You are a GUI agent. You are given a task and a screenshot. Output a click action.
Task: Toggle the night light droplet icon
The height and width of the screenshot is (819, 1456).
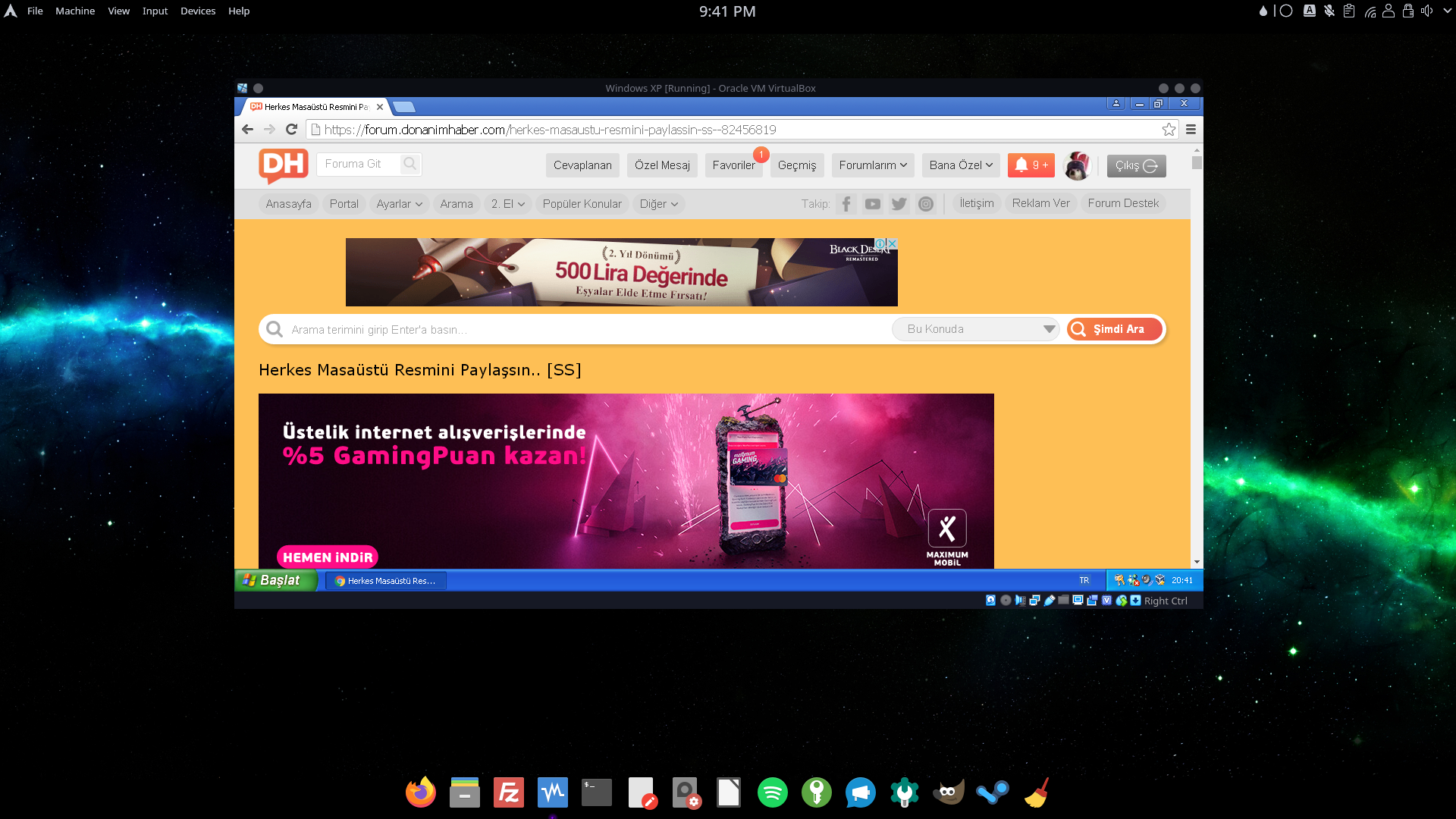point(1263,11)
